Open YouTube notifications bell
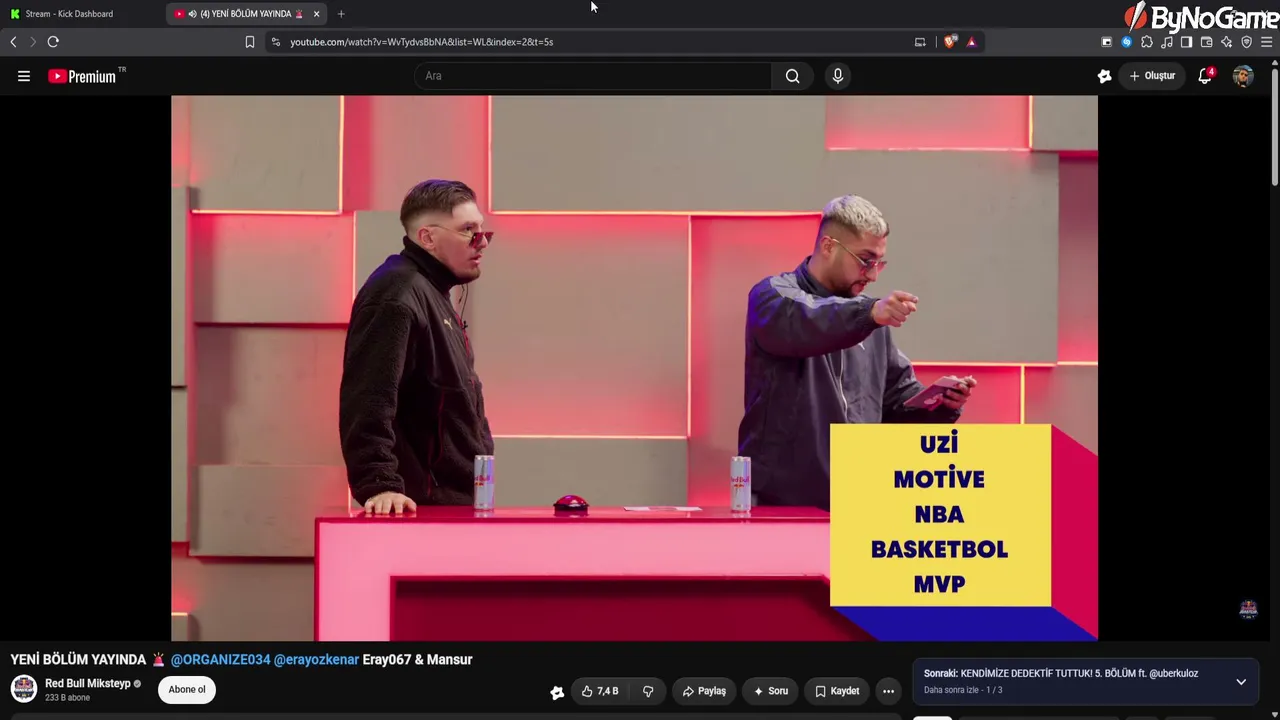The image size is (1280, 720). (1205, 76)
